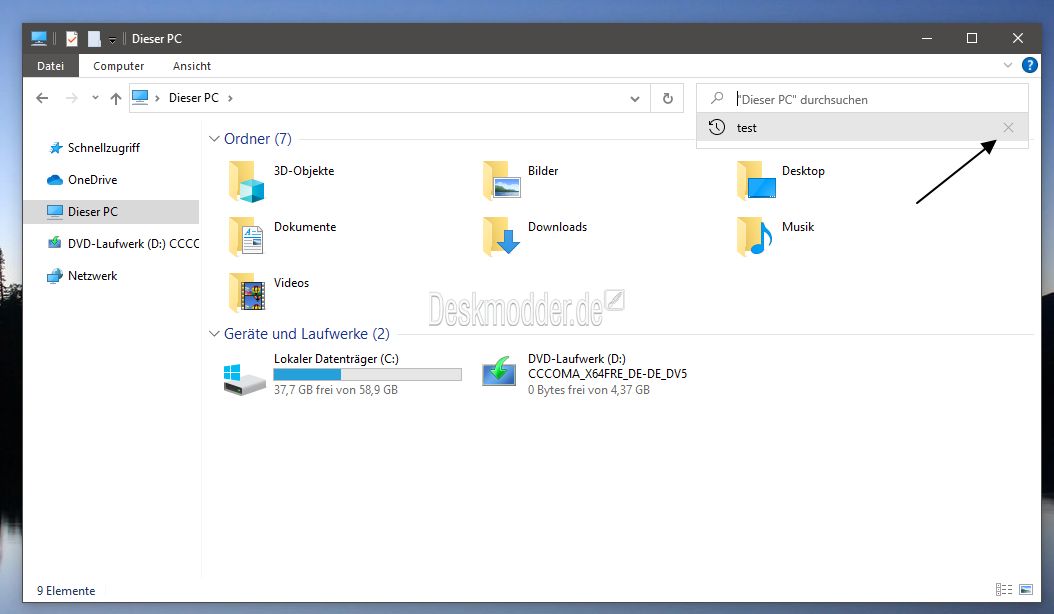Select the Lokaler Datenträger (C:) drive icon

point(244,379)
